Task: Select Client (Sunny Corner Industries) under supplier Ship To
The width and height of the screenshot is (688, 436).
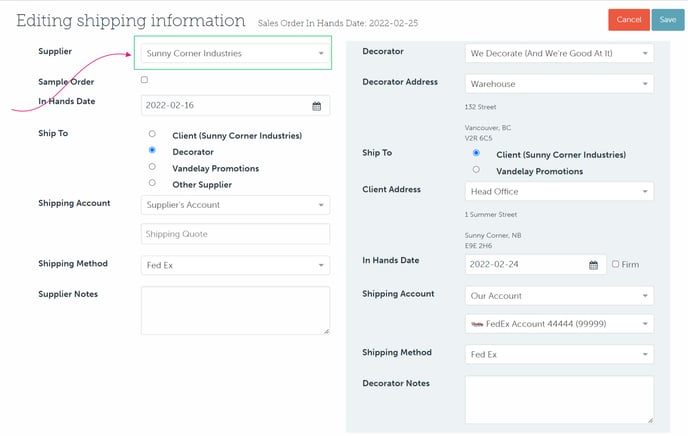Action: coord(152,134)
